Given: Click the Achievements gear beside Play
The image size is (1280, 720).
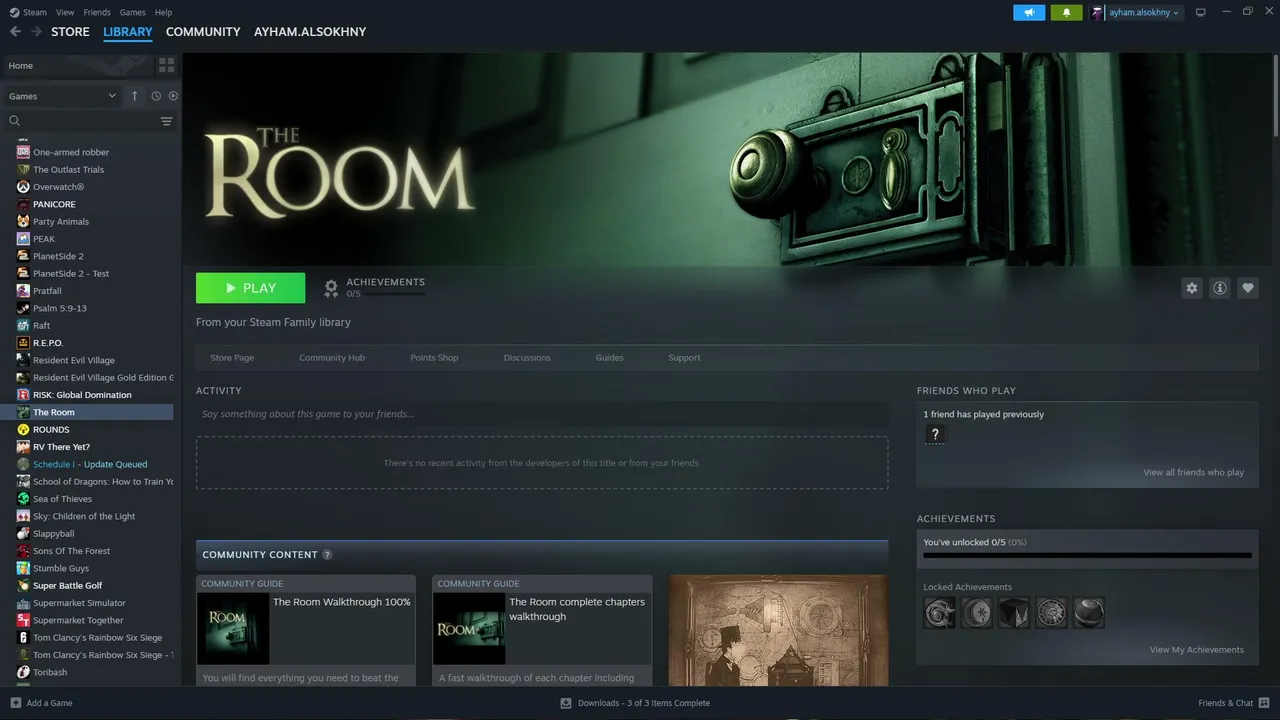Looking at the screenshot, I should pyautogui.click(x=331, y=289).
